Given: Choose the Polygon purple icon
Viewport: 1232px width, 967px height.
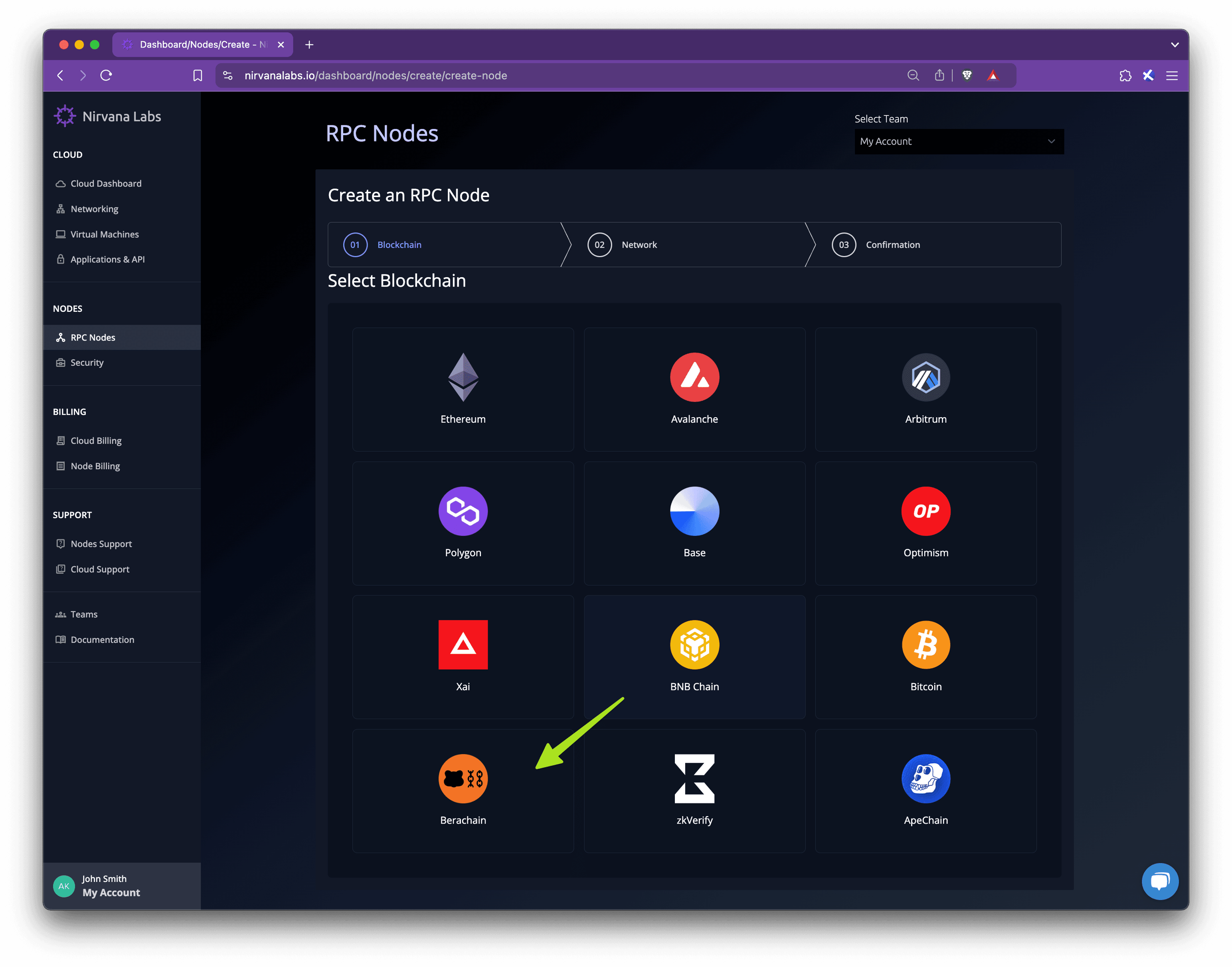Looking at the screenshot, I should (463, 511).
